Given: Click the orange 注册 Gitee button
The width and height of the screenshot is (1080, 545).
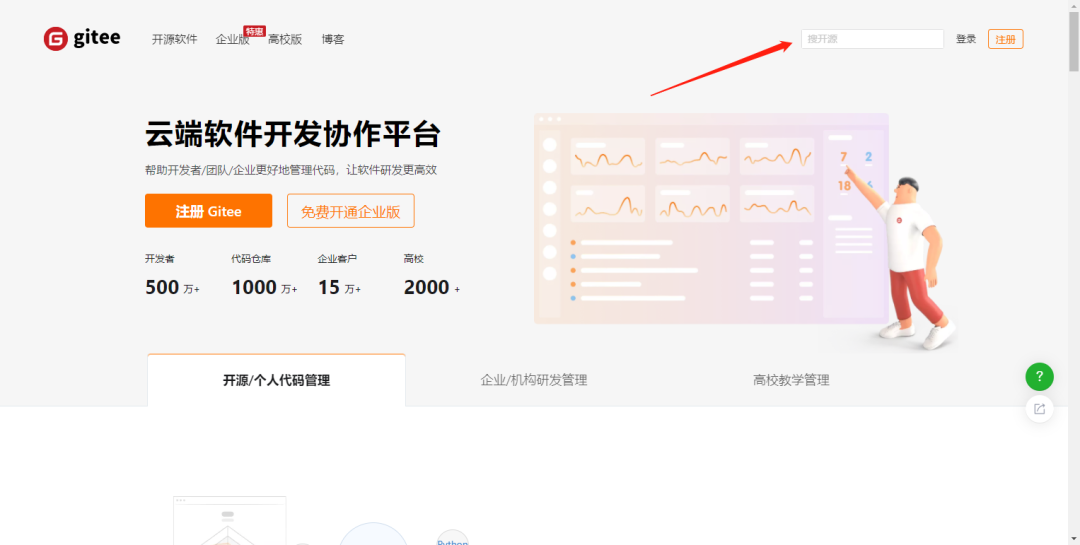Looking at the screenshot, I should [208, 211].
